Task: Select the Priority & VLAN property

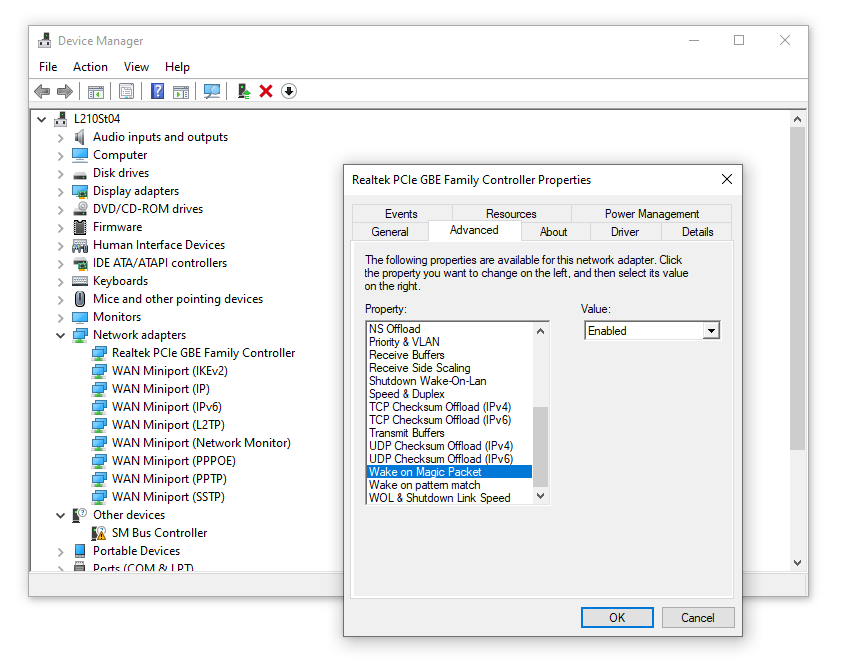Action: click(450, 342)
